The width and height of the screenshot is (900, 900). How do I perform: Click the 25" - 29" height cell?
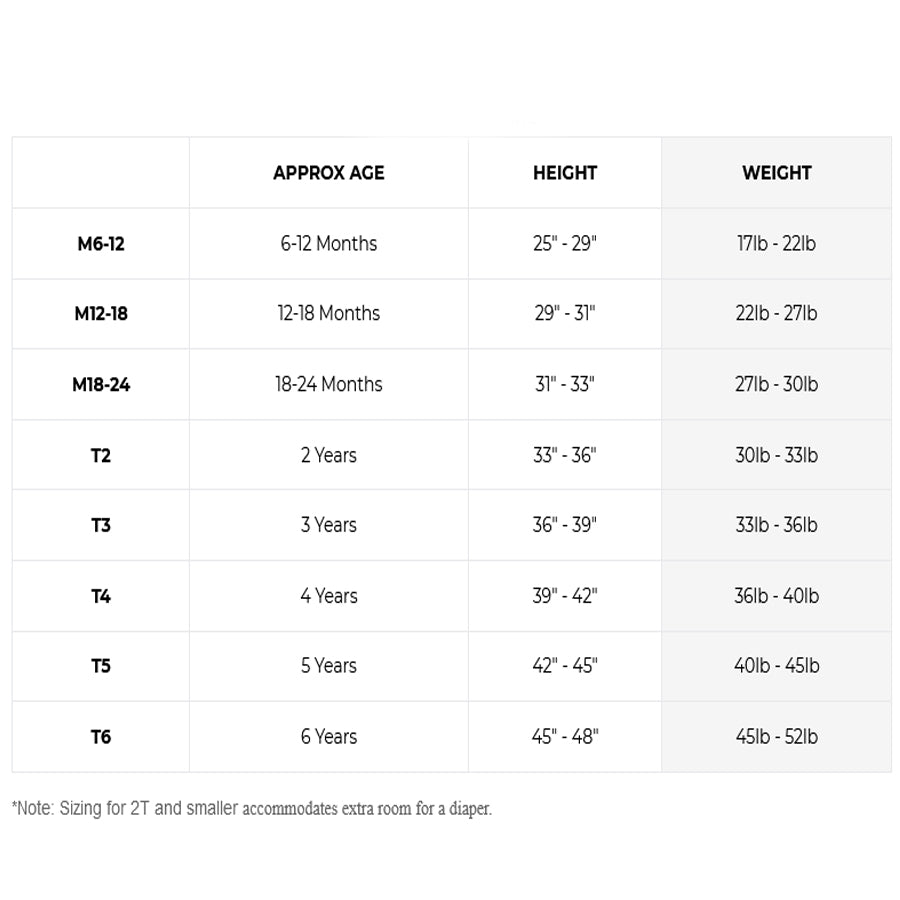(x=565, y=244)
